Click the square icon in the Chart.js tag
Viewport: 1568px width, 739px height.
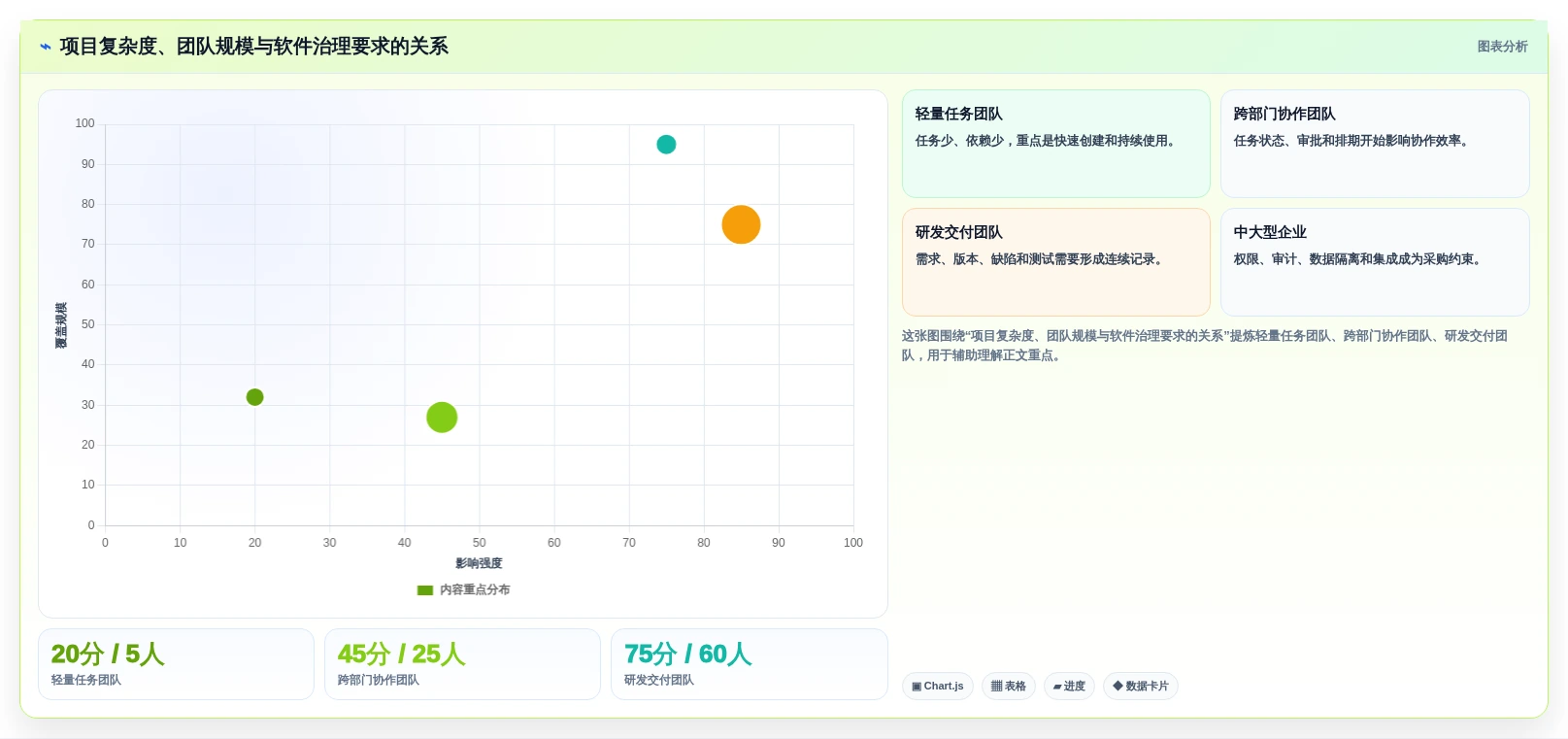917,687
